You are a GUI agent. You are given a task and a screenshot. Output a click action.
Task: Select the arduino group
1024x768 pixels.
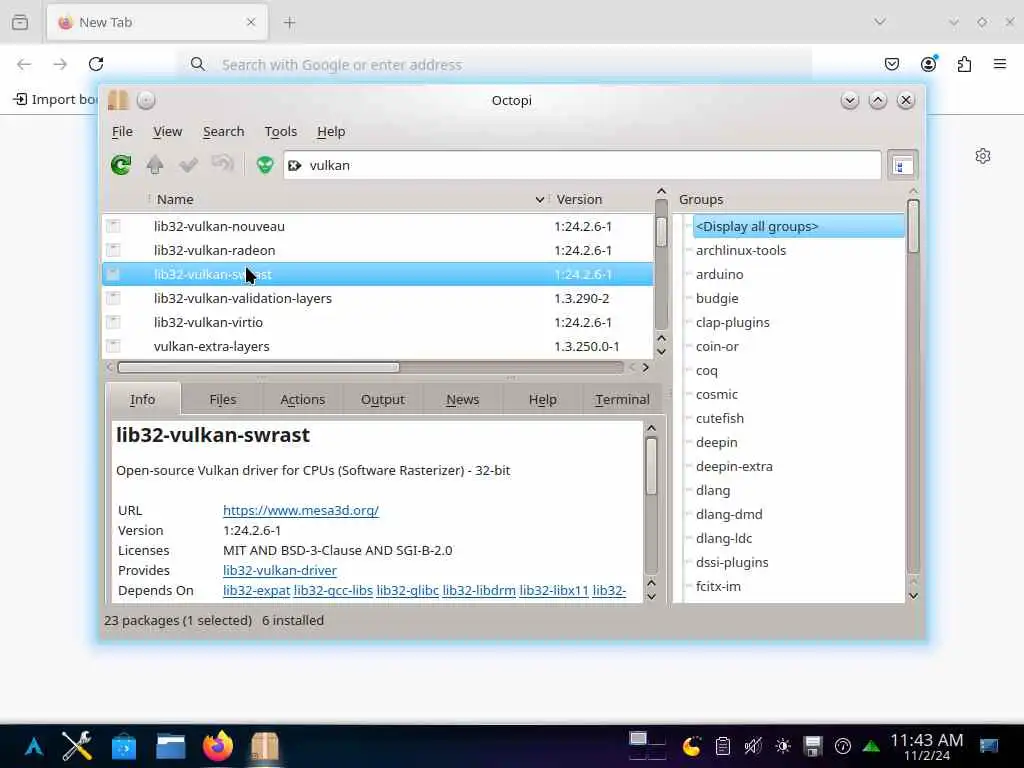pyautogui.click(x=720, y=274)
